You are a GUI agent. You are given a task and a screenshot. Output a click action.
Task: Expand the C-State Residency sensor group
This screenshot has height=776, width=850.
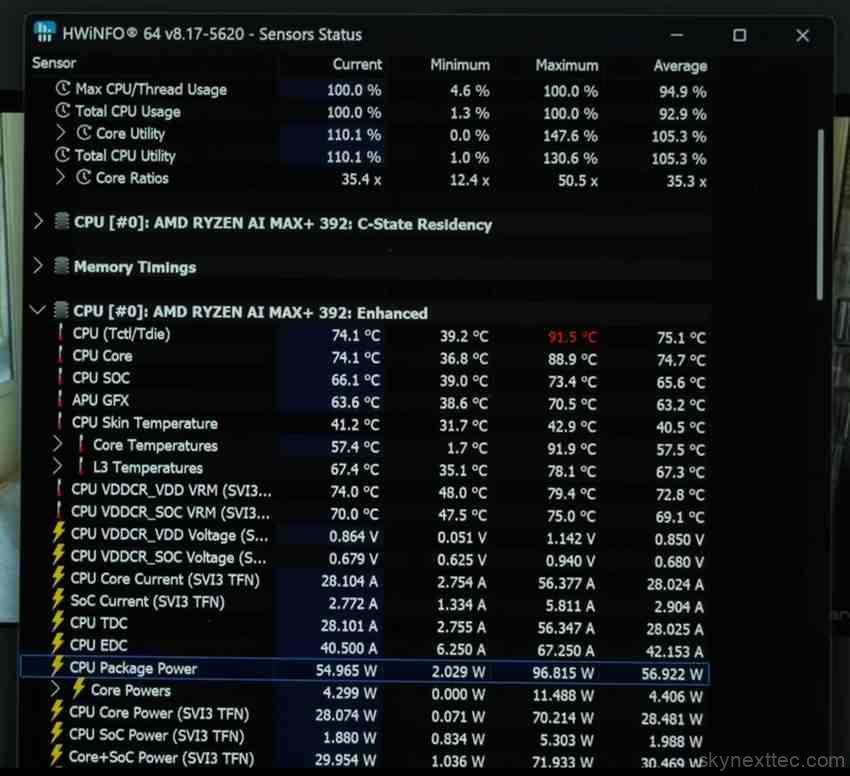pyautogui.click(x=38, y=223)
